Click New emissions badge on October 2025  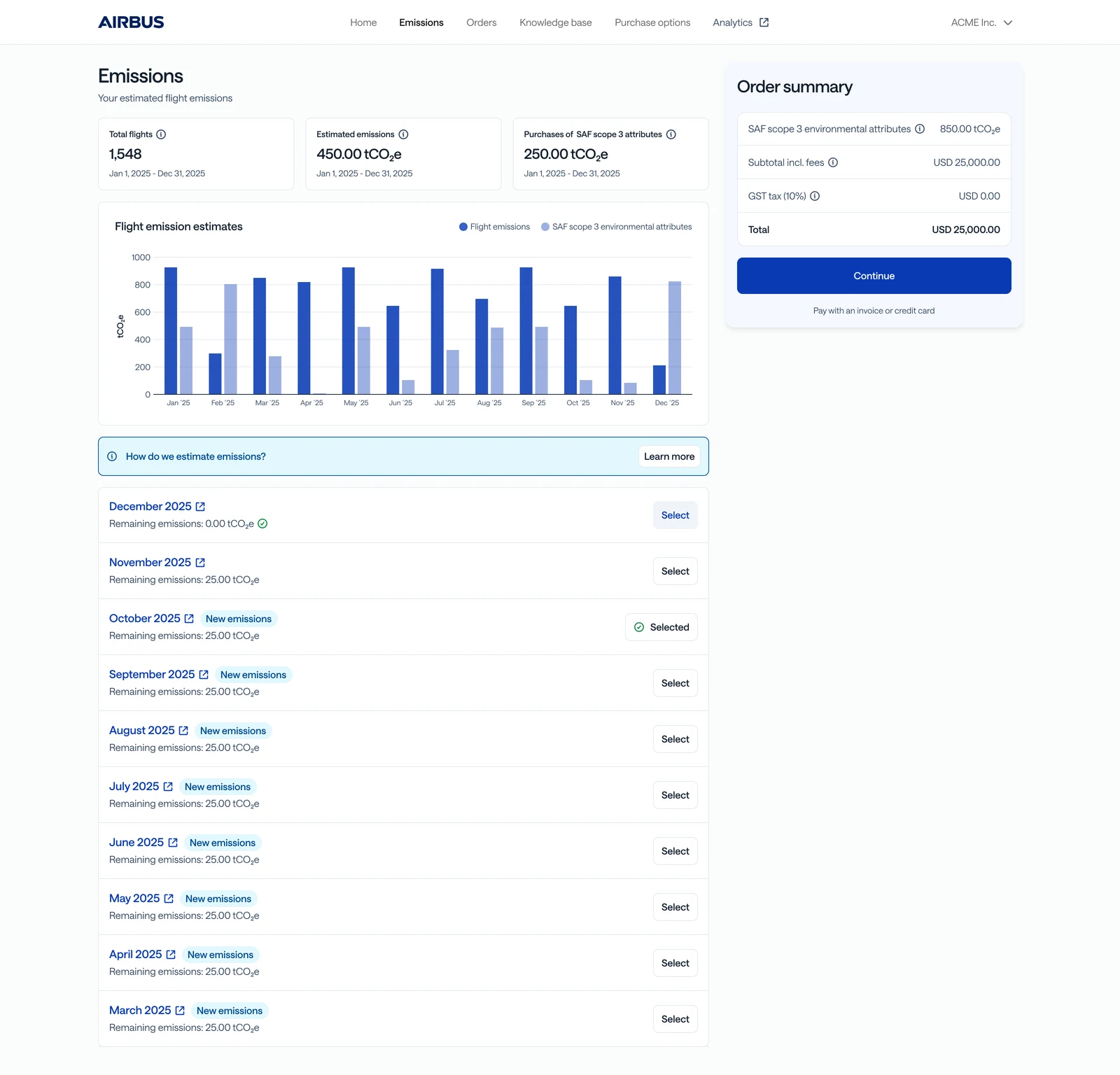[x=239, y=619]
